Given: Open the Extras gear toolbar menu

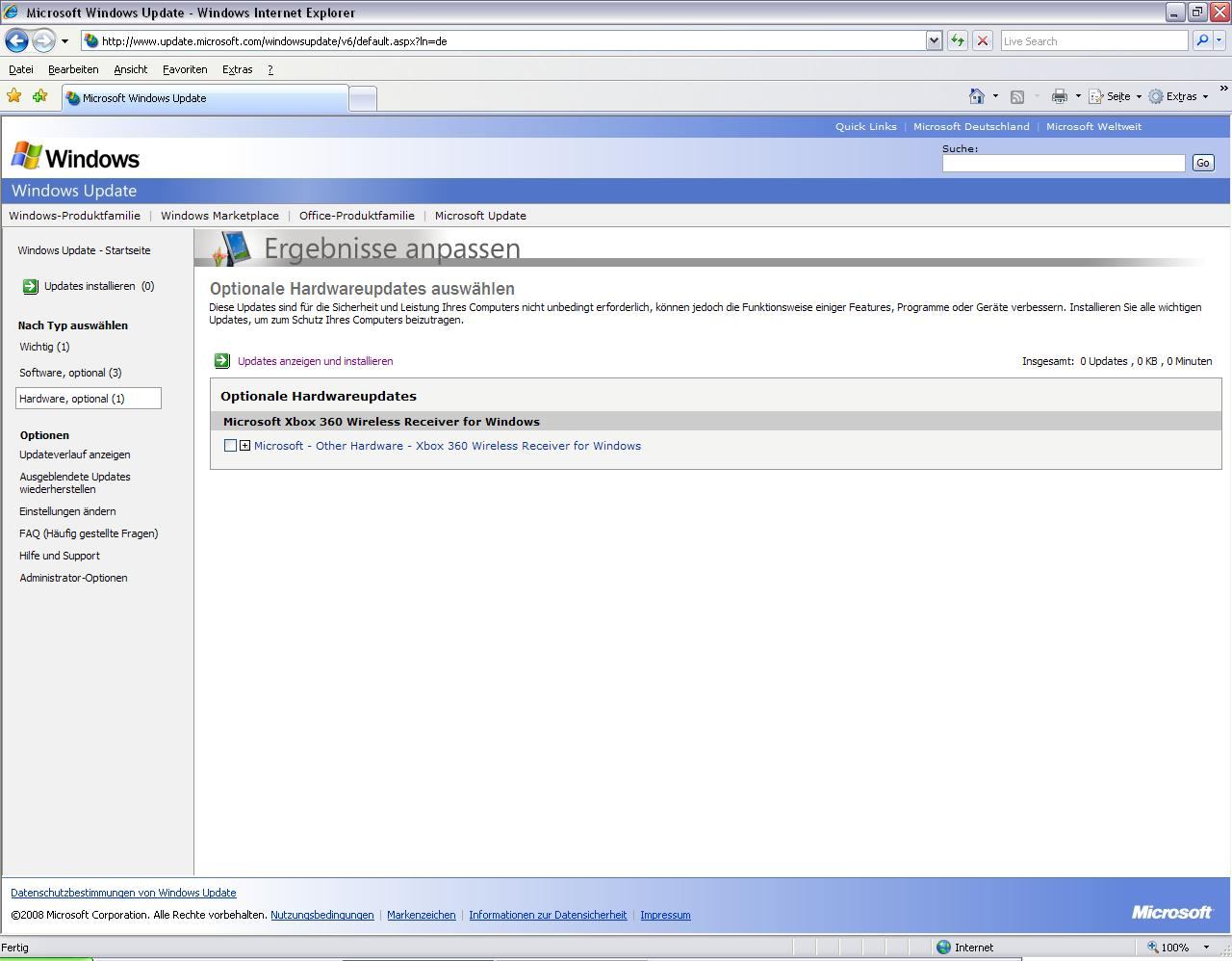Looking at the screenshot, I should point(1178,96).
